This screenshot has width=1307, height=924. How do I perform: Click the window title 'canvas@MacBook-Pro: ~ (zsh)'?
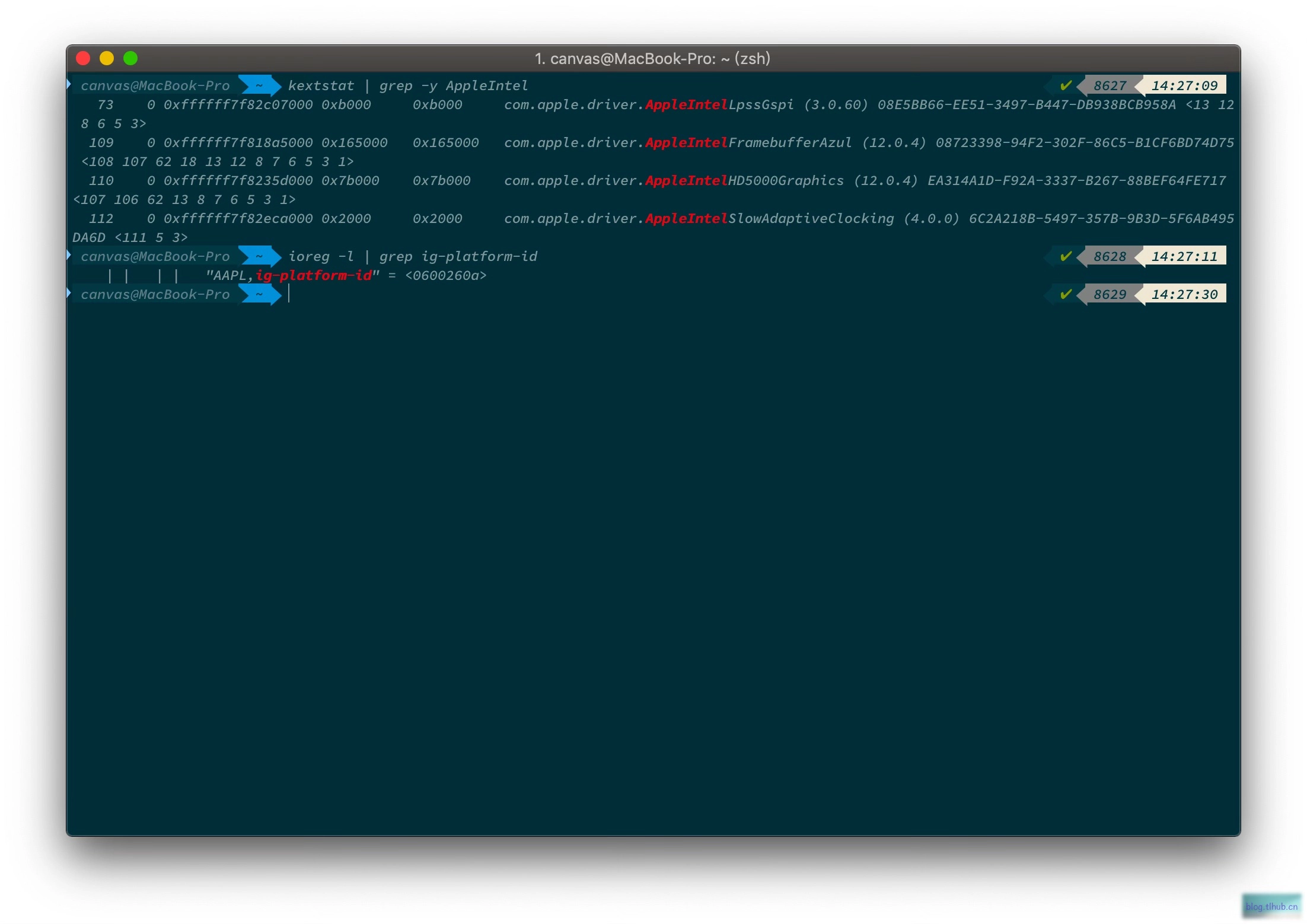(652, 59)
